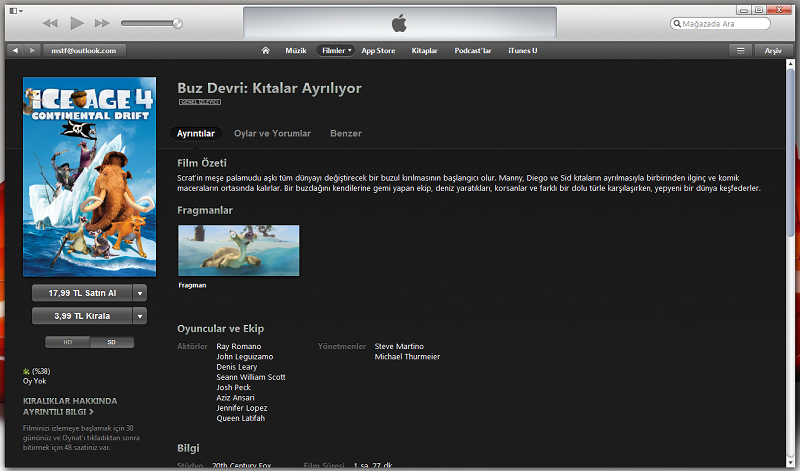This screenshot has width=800, height=471.
Task: Open the iTunes U section
Action: 522,51
